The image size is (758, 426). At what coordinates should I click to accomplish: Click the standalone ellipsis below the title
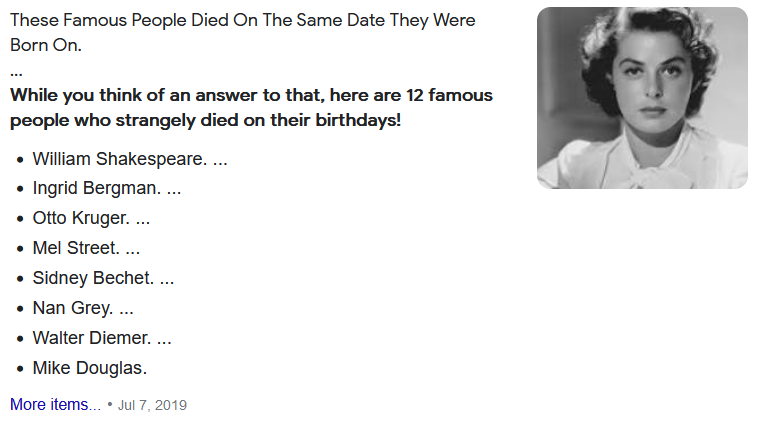coord(16,71)
